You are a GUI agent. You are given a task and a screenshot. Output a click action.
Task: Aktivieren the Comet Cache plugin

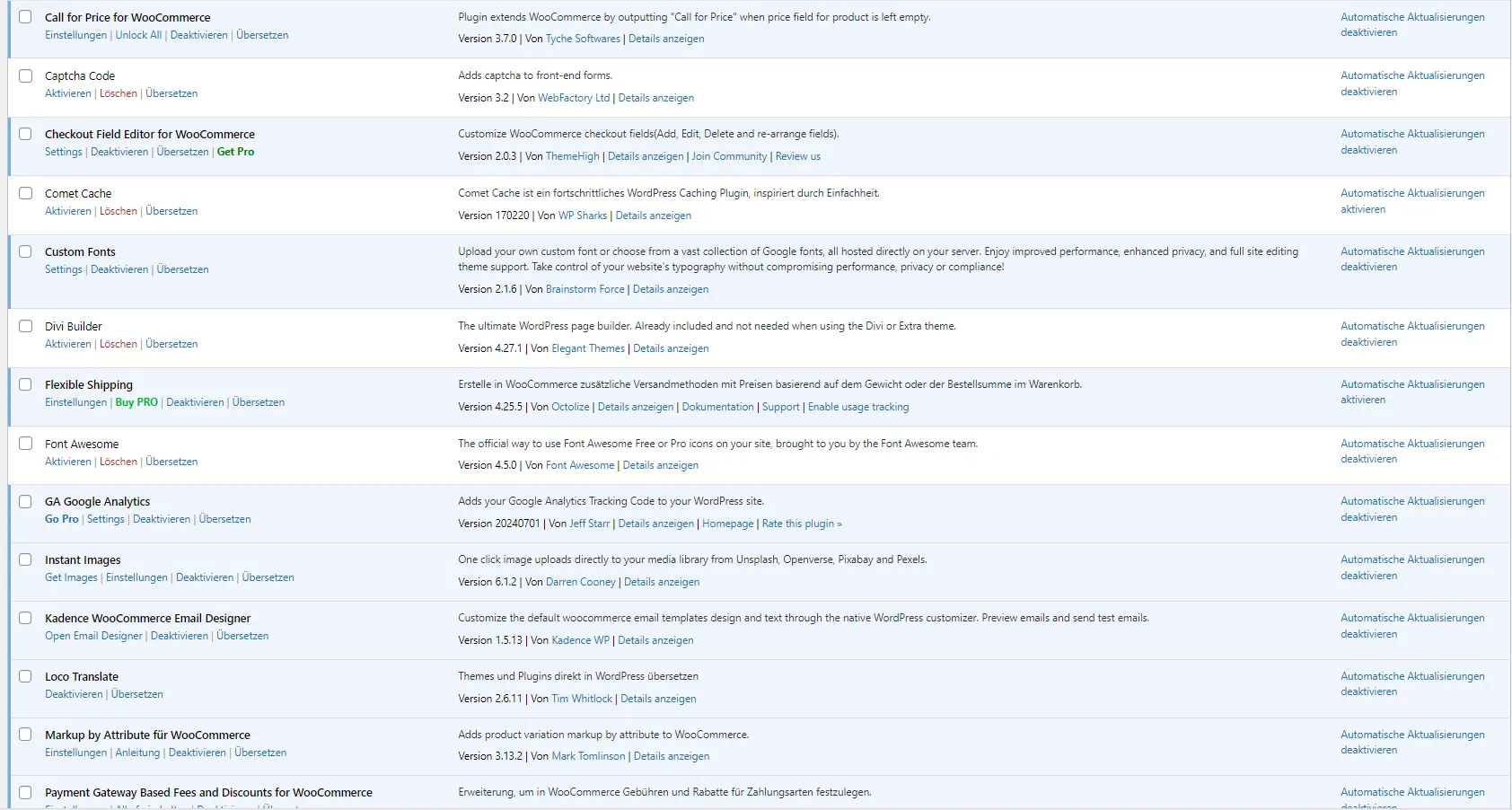[x=68, y=211]
